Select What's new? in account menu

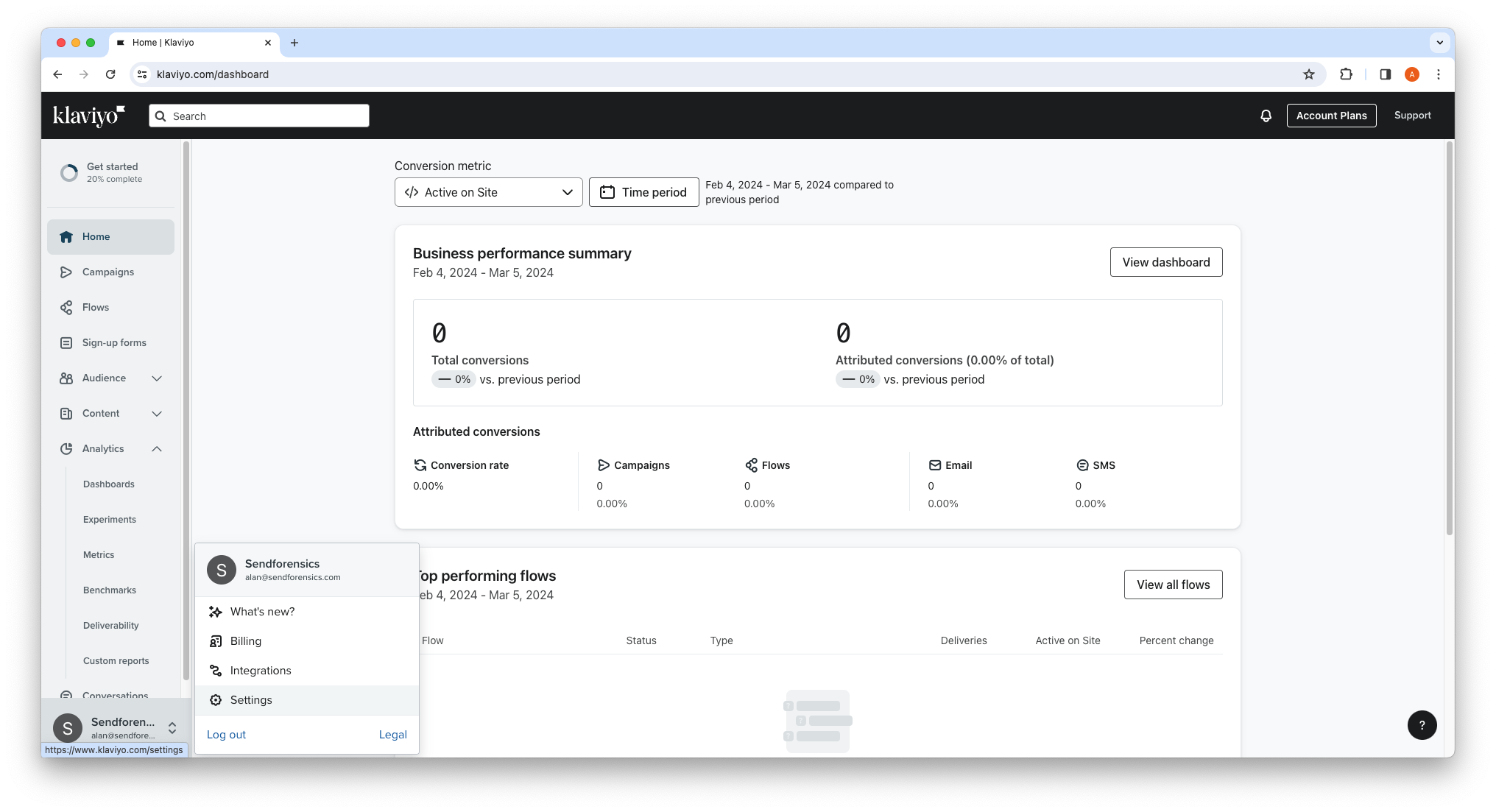(x=307, y=612)
